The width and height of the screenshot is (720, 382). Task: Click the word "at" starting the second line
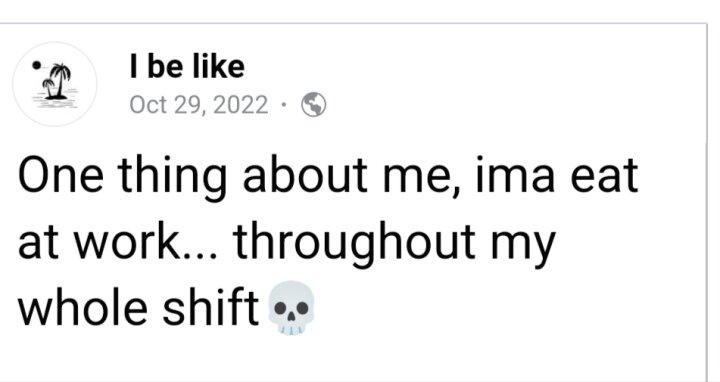[39, 244]
